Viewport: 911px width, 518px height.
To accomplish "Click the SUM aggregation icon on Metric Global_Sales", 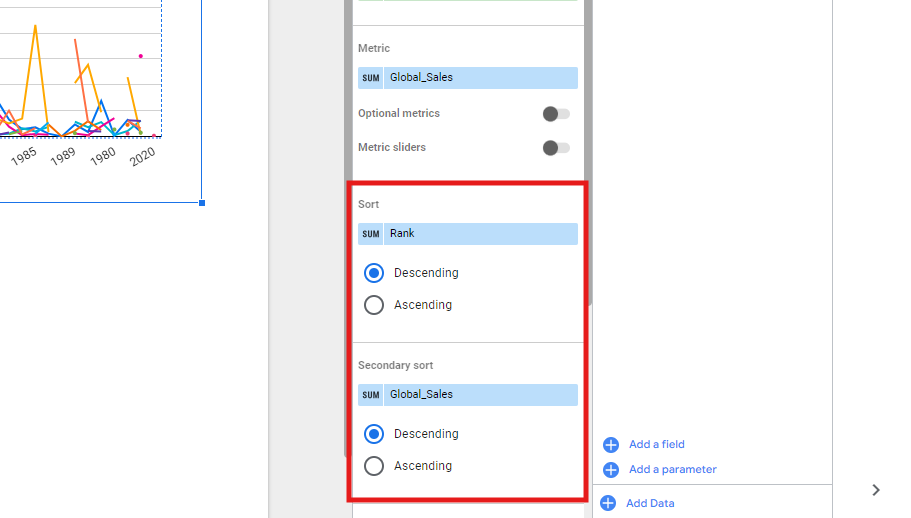I will (371, 78).
